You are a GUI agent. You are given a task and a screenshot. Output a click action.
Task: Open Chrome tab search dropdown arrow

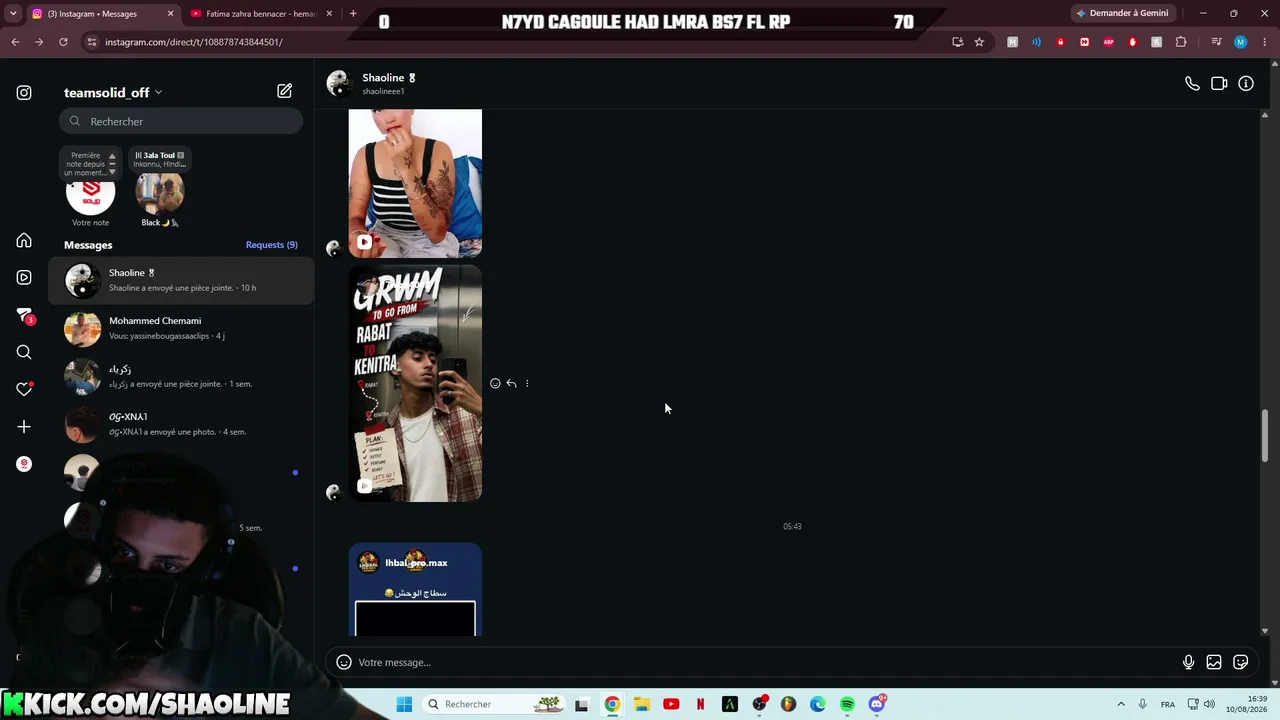(x=13, y=13)
